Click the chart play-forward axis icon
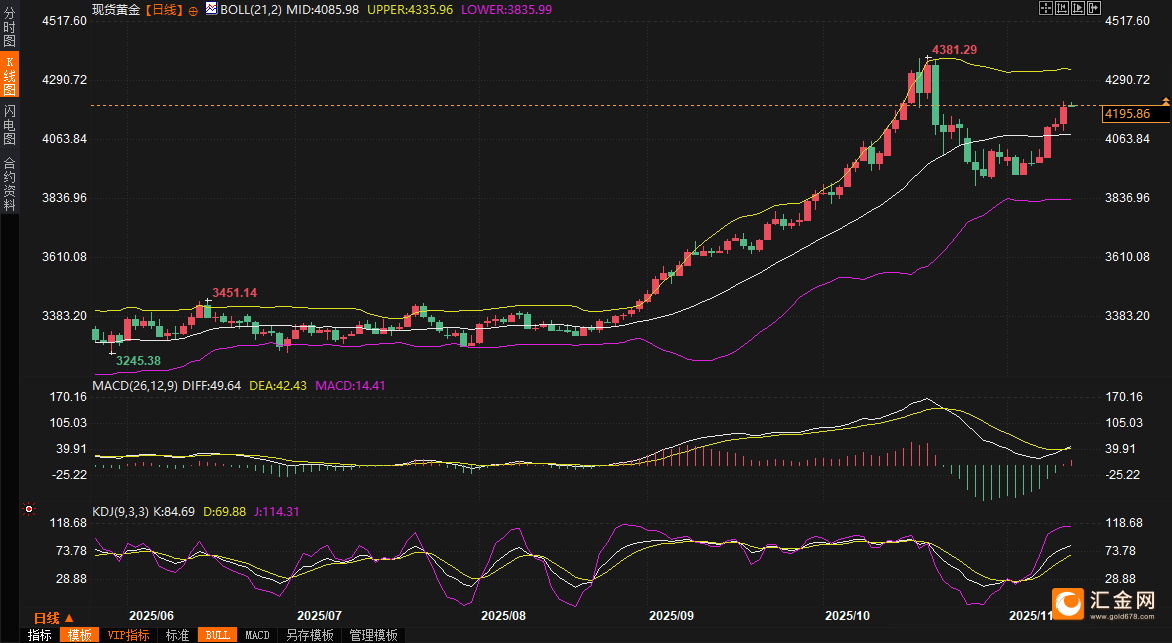 tap(1077, 8)
